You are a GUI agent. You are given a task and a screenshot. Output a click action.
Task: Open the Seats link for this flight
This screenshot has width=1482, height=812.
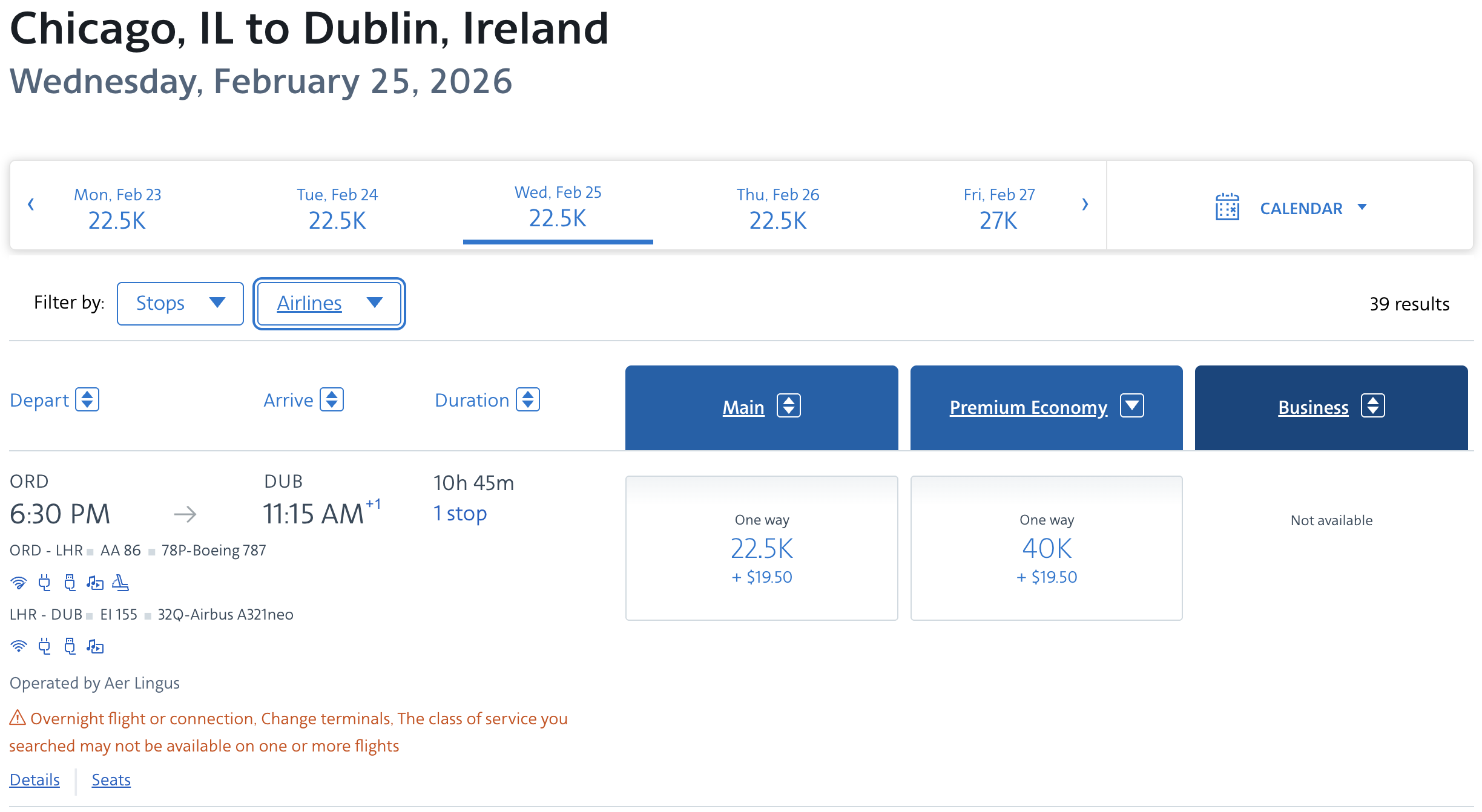pyautogui.click(x=111, y=780)
